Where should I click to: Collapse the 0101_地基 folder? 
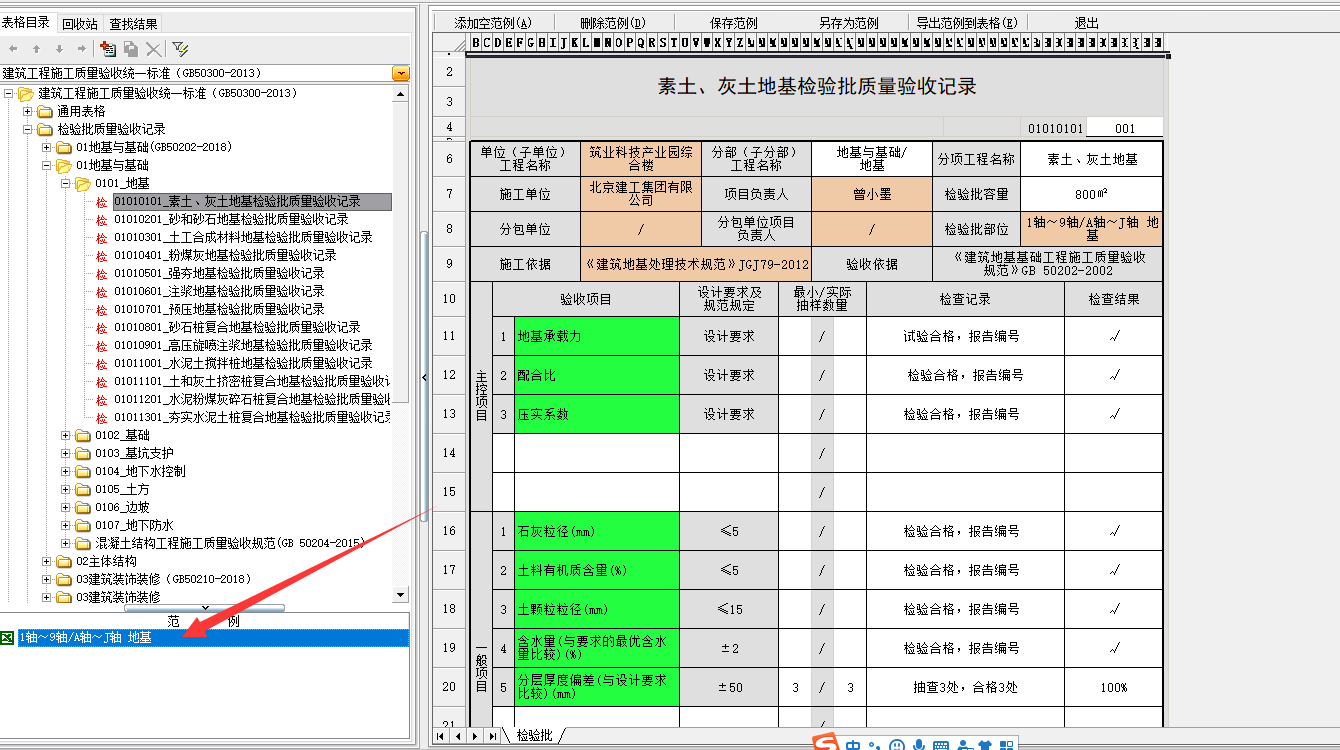pos(66,183)
